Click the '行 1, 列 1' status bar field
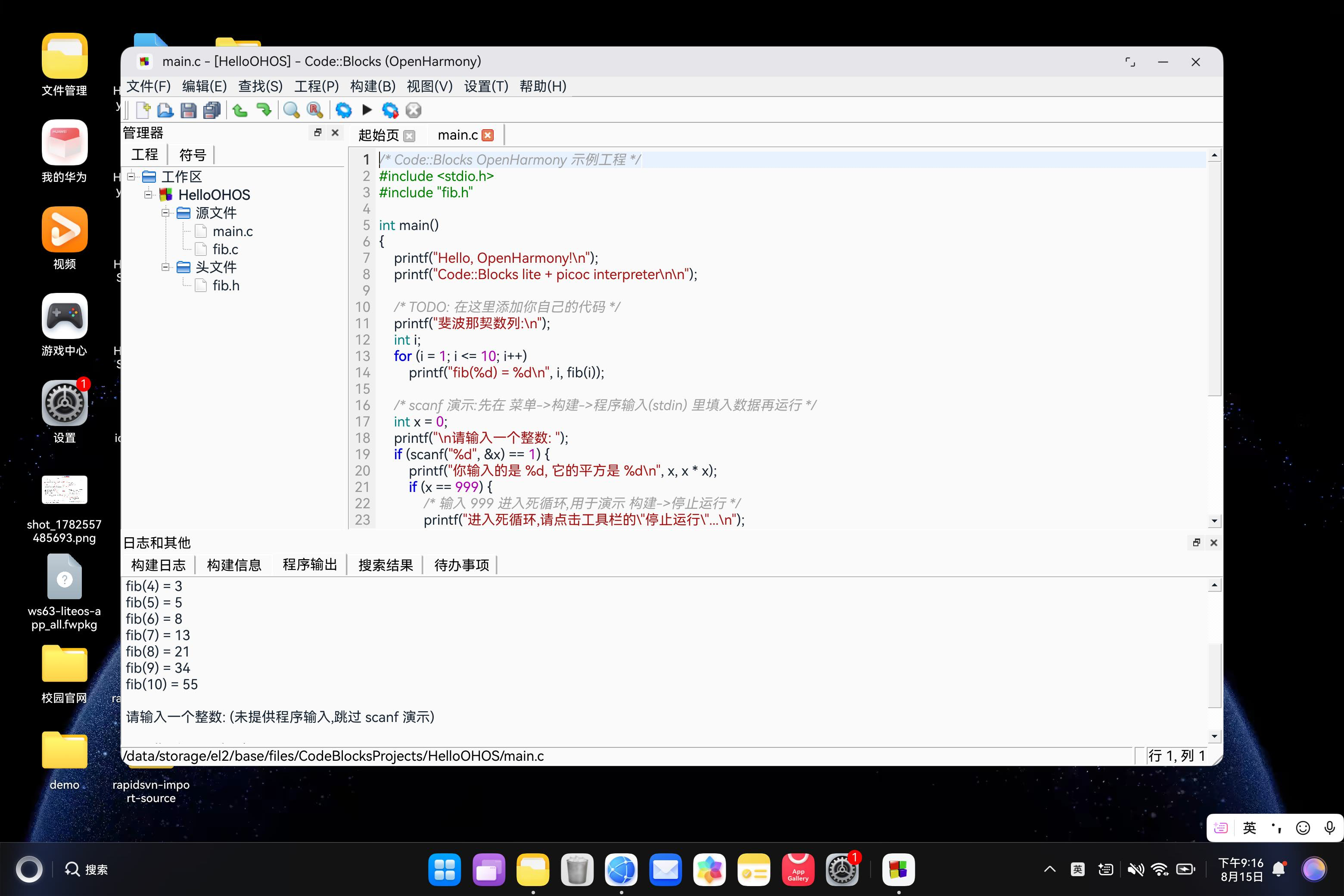This screenshot has width=1344, height=896. click(1177, 756)
